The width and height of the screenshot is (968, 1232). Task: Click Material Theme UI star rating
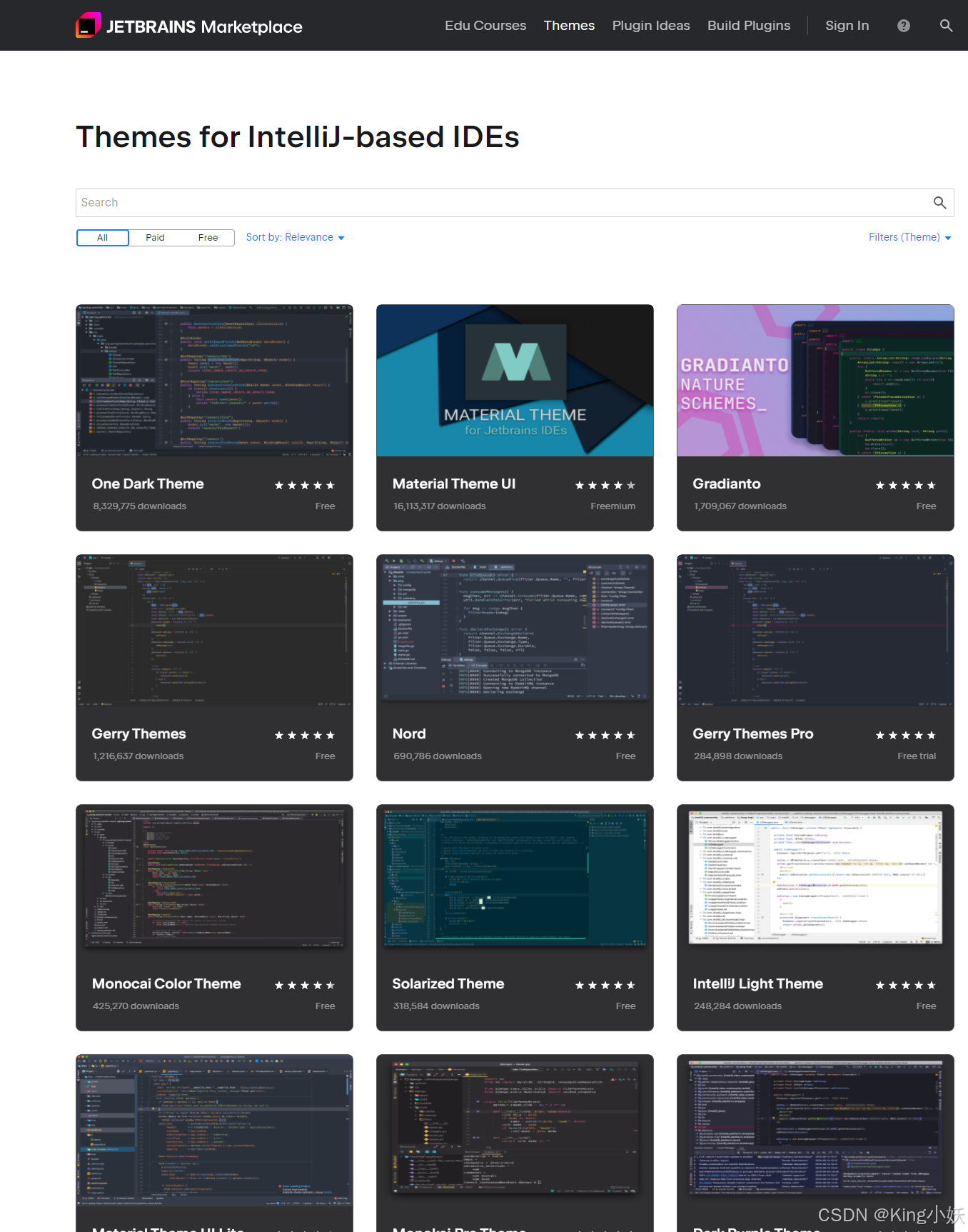(605, 485)
